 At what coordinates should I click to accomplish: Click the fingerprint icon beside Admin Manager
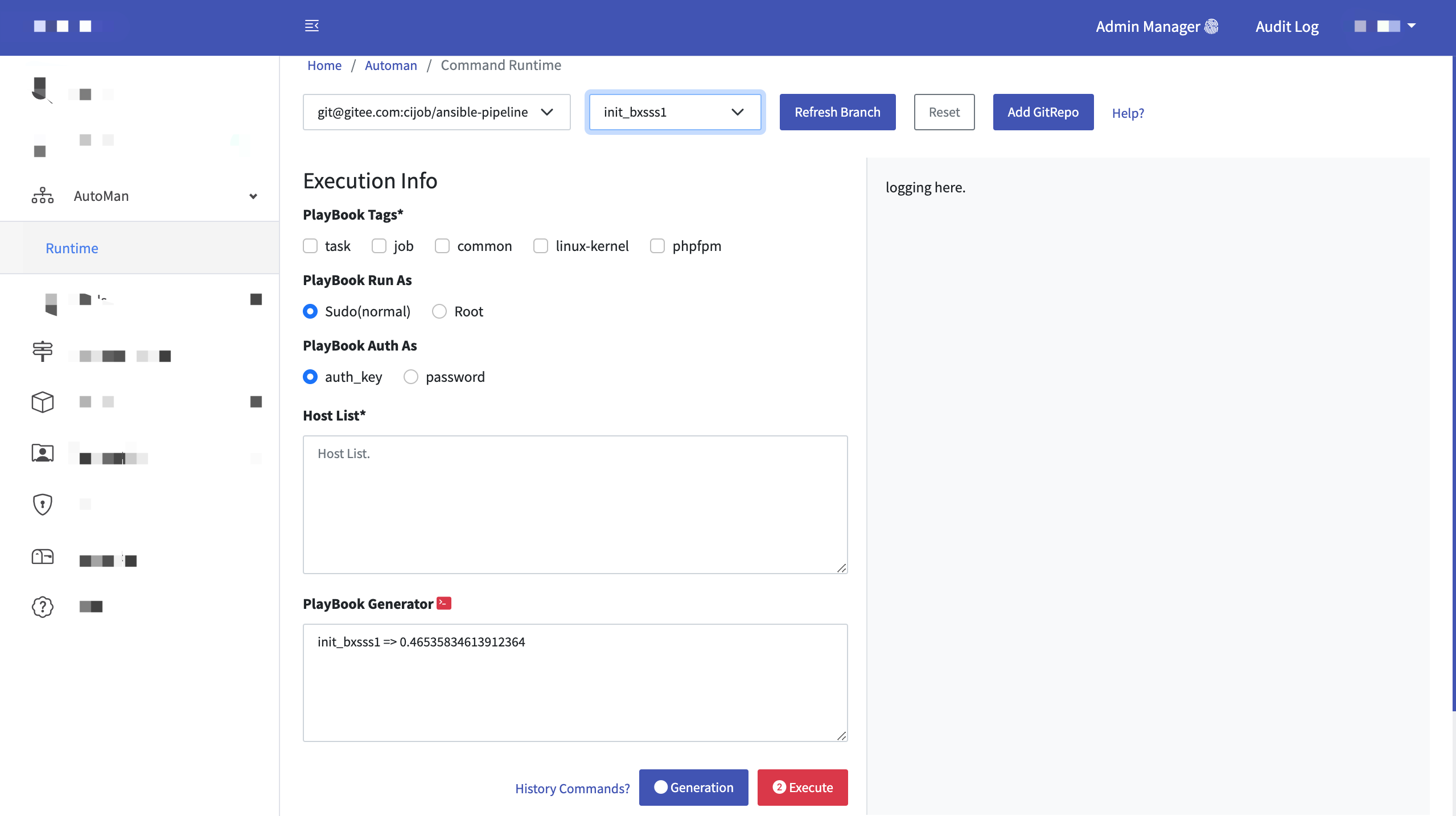[x=1211, y=26]
